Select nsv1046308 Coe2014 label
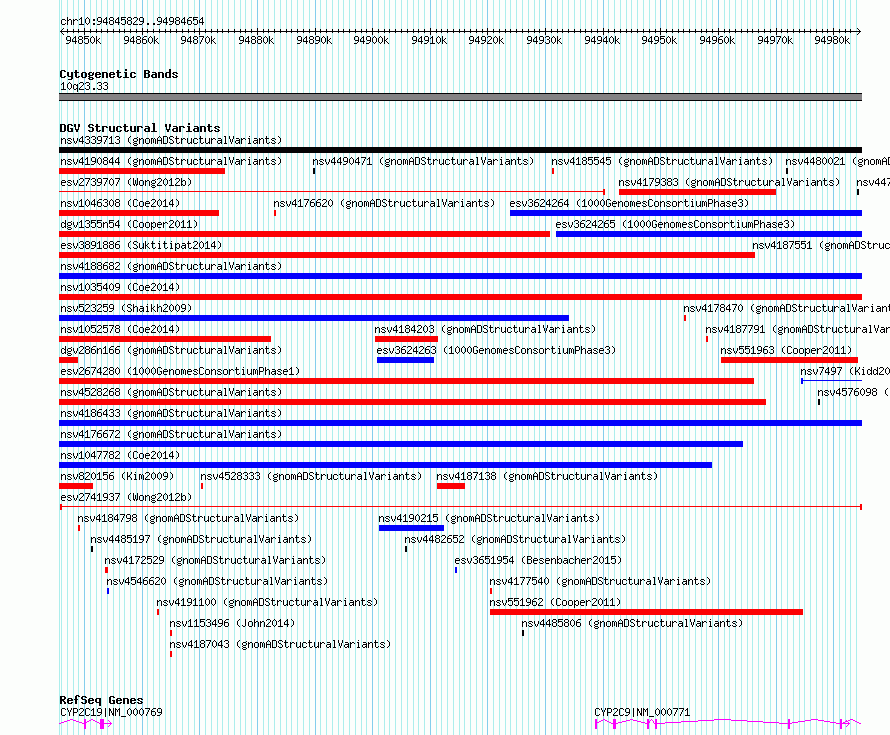 [x=120, y=203]
